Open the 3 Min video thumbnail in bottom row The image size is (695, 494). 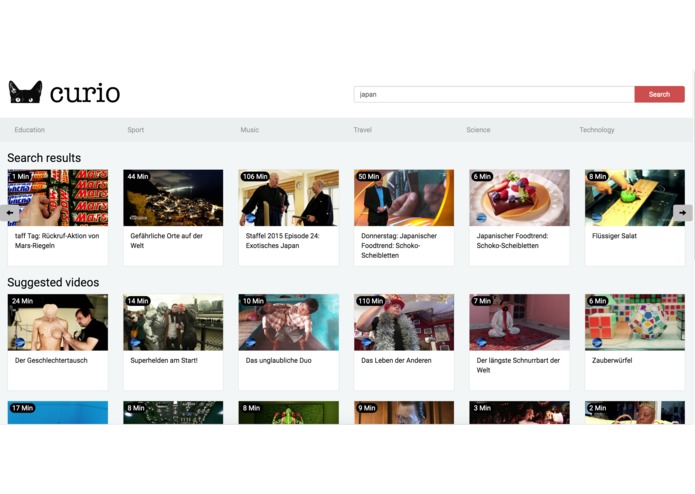click(x=519, y=412)
